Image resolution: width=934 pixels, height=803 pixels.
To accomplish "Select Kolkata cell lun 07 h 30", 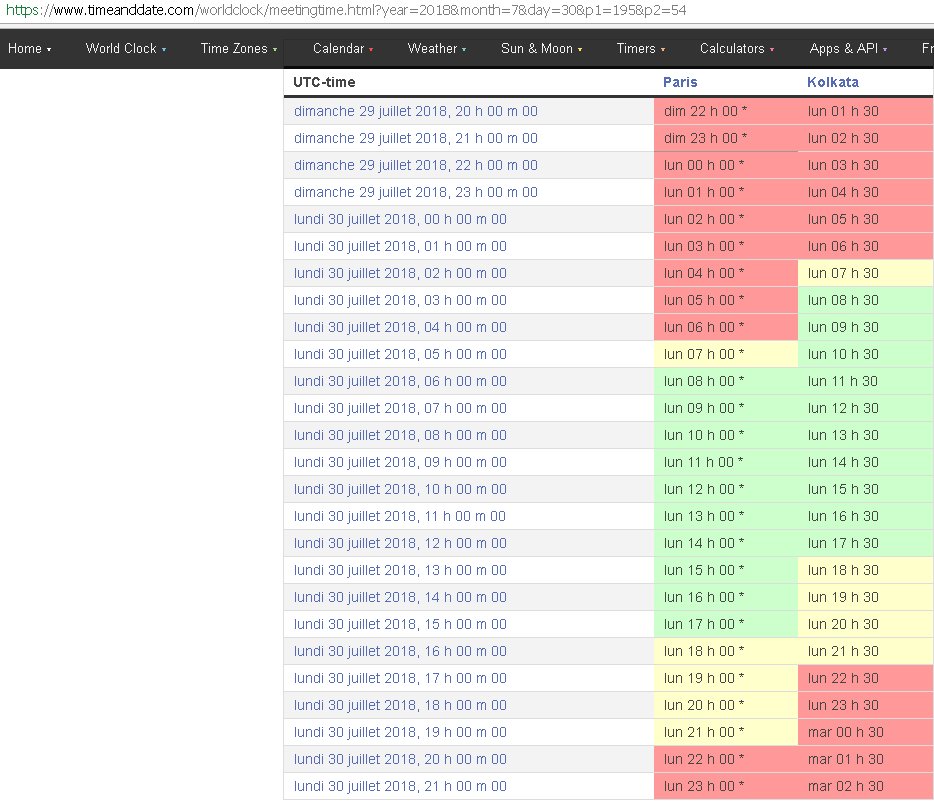I will [x=865, y=273].
